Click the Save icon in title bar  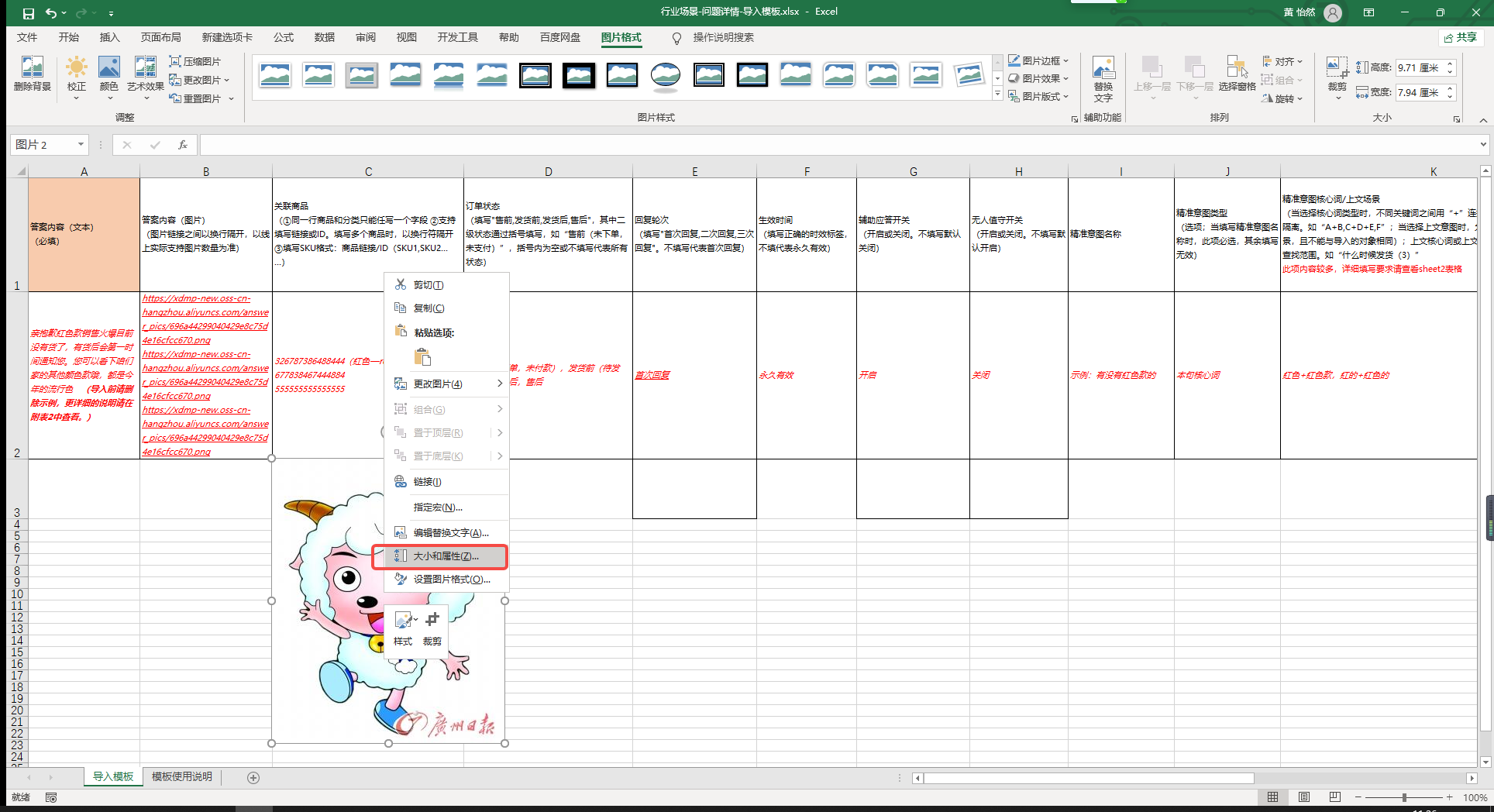pyautogui.click(x=28, y=12)
